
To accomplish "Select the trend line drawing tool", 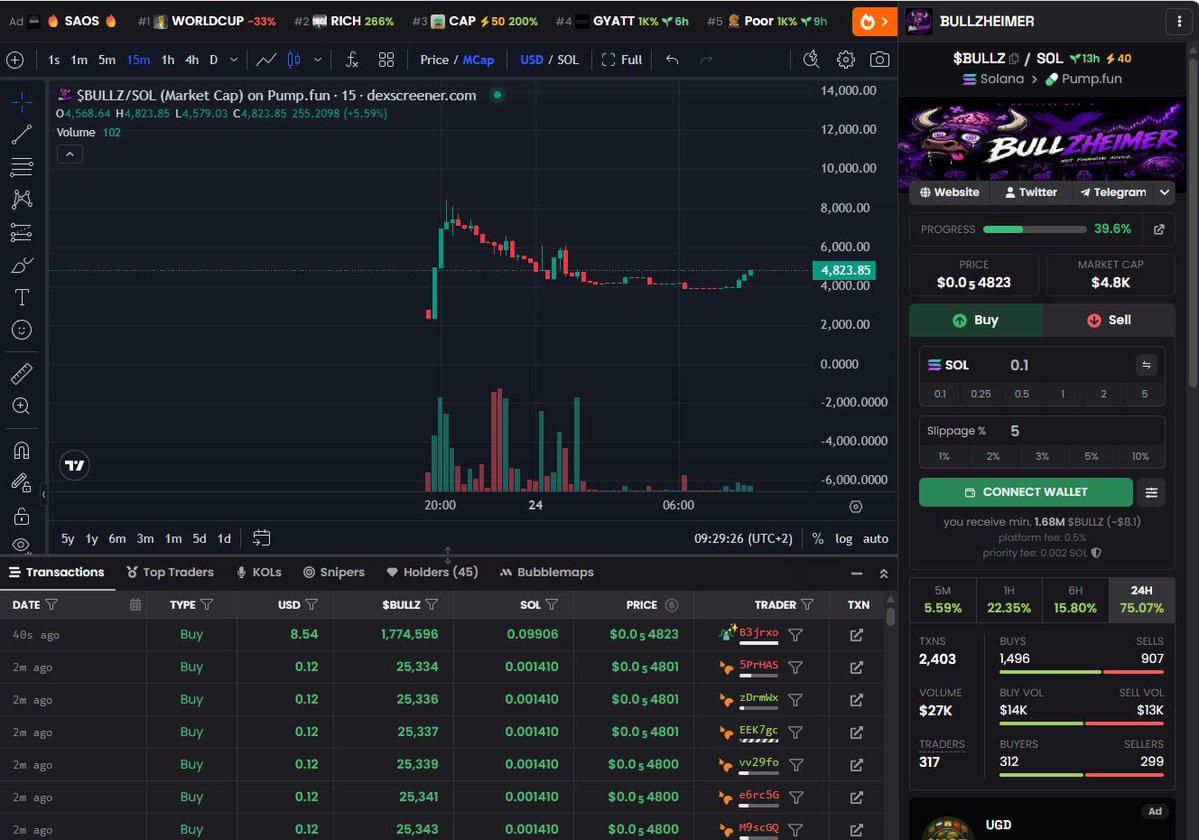I will [x=21, y=135].
